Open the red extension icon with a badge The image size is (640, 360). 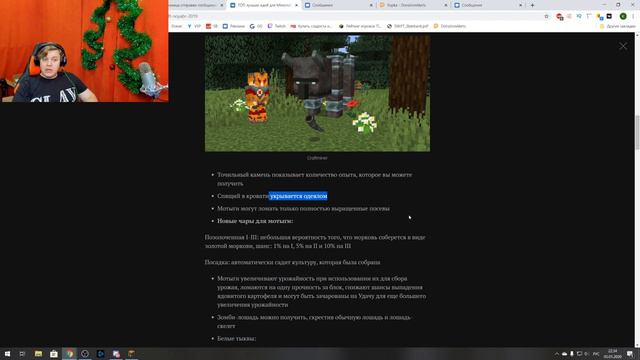click(x=559, y=16)
